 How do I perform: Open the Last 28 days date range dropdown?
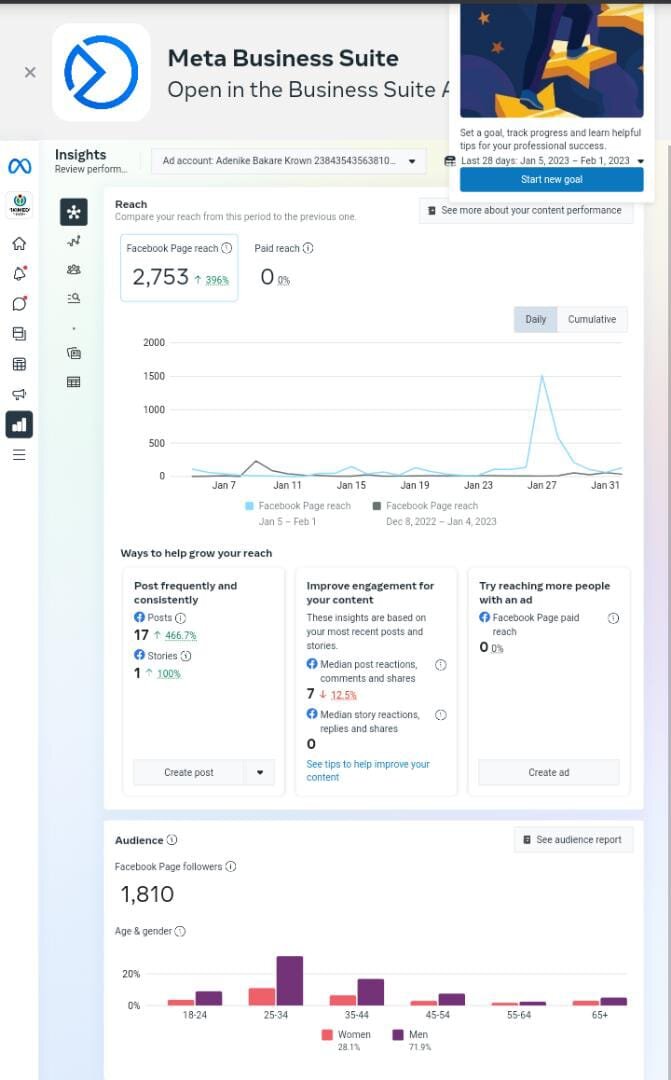[x=544, y=160]
